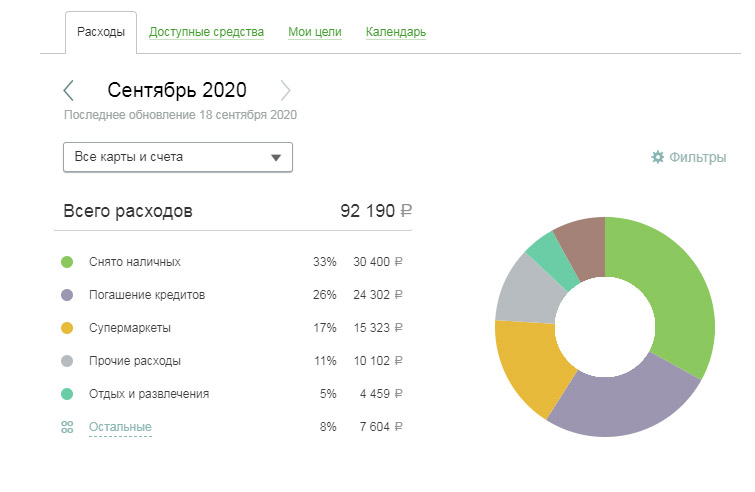
Task: Click the 11% percentage value
Action: point(325,361)
